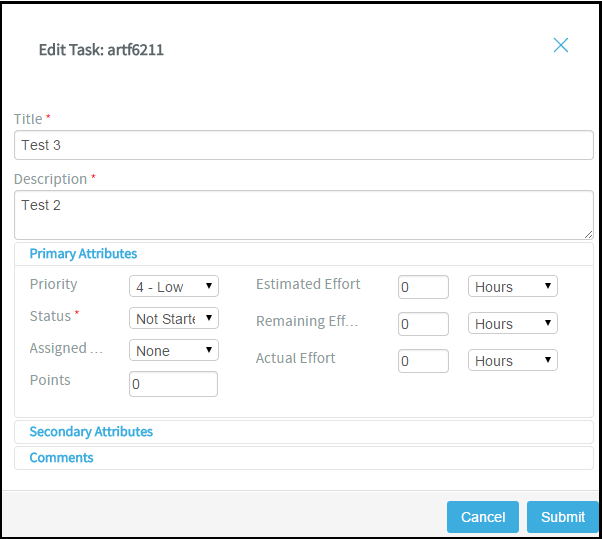Collapse the Primary Attributes section

(x=83, y=254)
